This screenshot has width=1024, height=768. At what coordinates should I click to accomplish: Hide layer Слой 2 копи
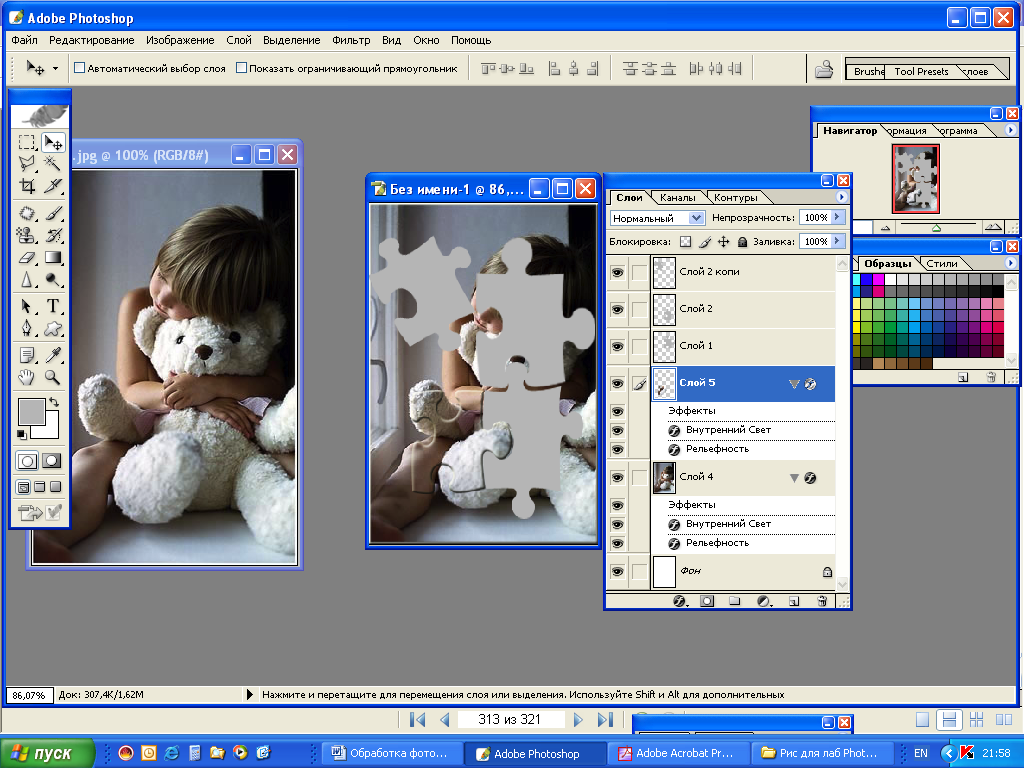(617, 273)
